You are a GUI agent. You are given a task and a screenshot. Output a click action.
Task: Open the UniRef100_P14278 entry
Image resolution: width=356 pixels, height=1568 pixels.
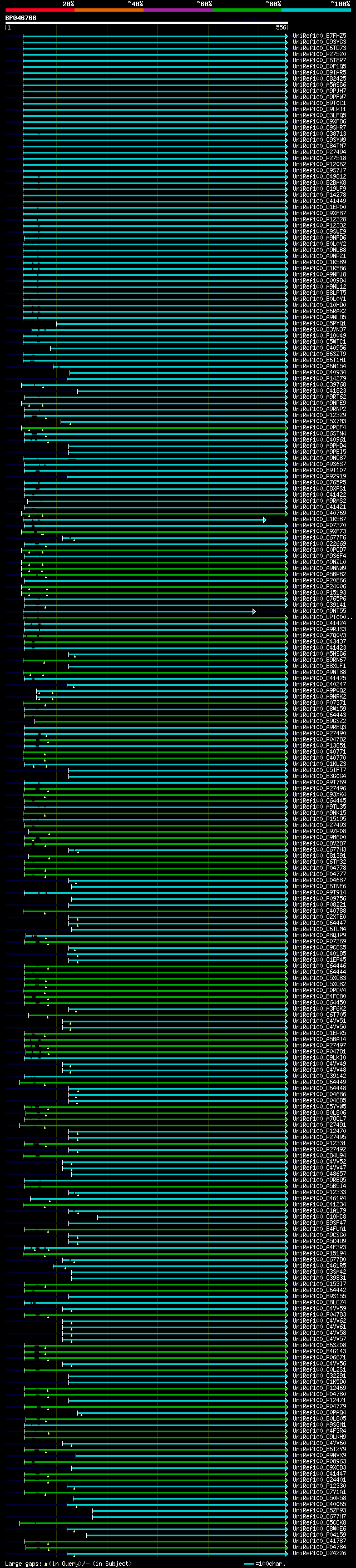click(319, 195)
